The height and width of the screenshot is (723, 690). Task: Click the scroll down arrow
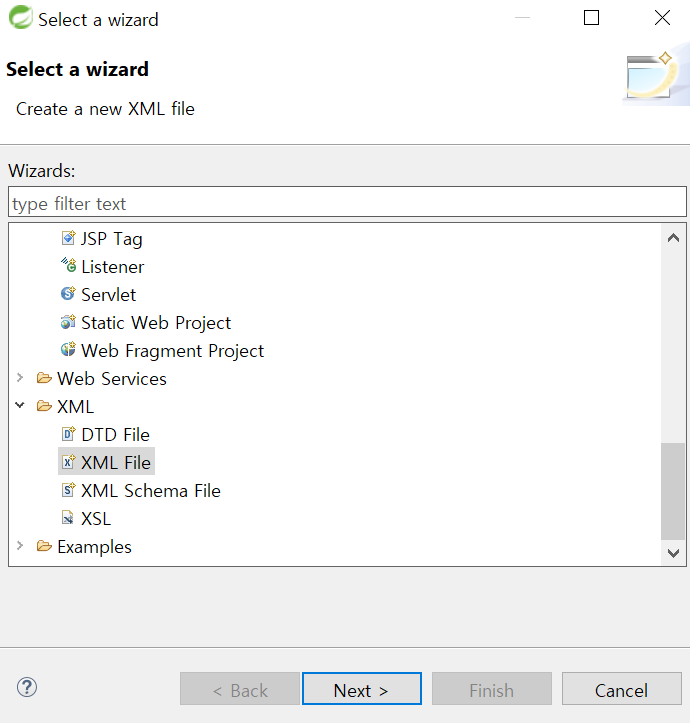(x=673, y=553)
